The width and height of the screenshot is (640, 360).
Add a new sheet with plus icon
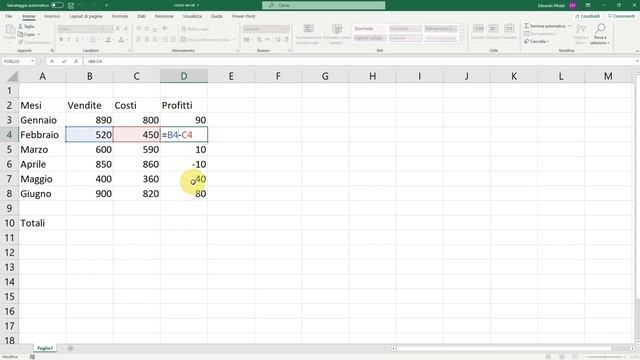pos(71,348)
